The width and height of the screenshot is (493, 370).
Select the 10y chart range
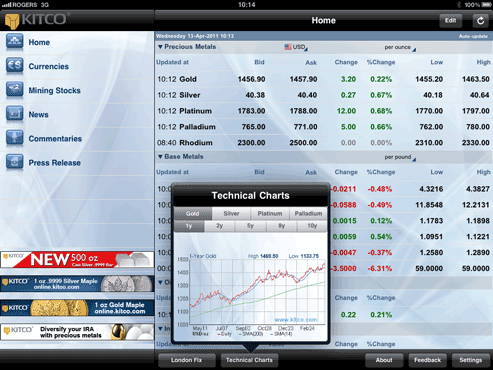[x=312, y=226]
